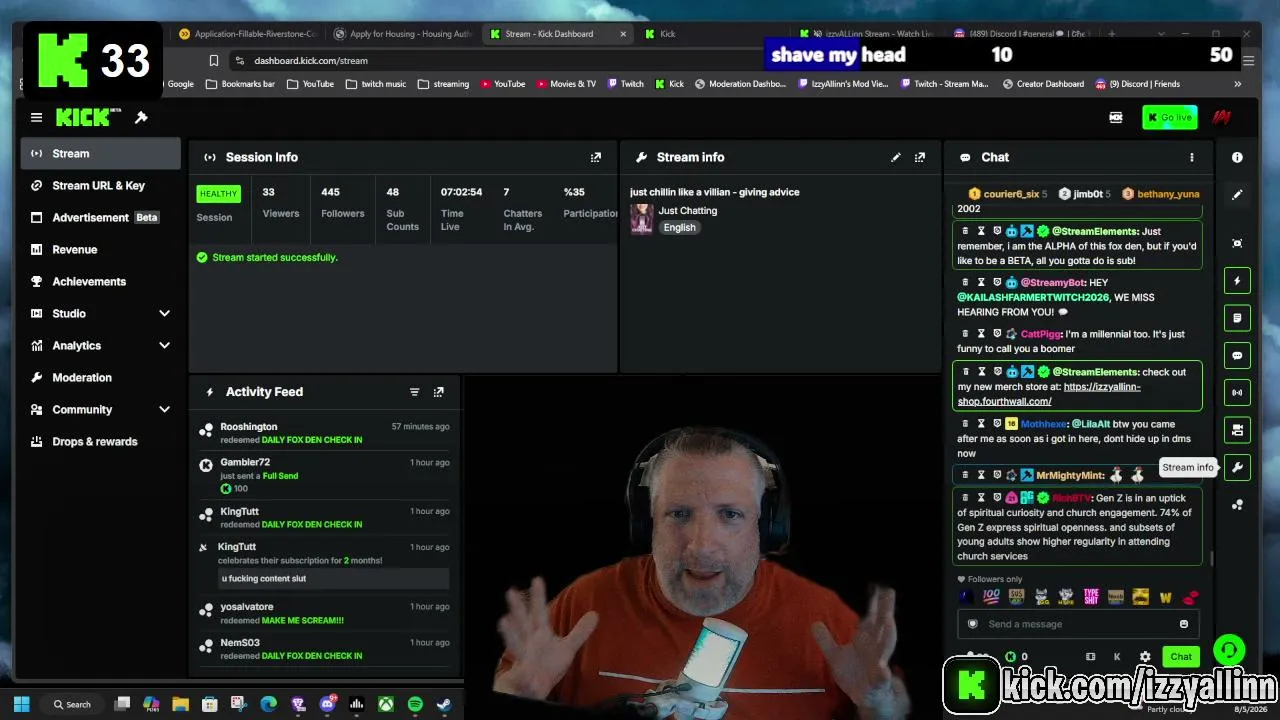Screen dimensions: 1280x720
Task: Open the izzyallinn-shop.fourthwall.com link
Action: [1049, 394]
